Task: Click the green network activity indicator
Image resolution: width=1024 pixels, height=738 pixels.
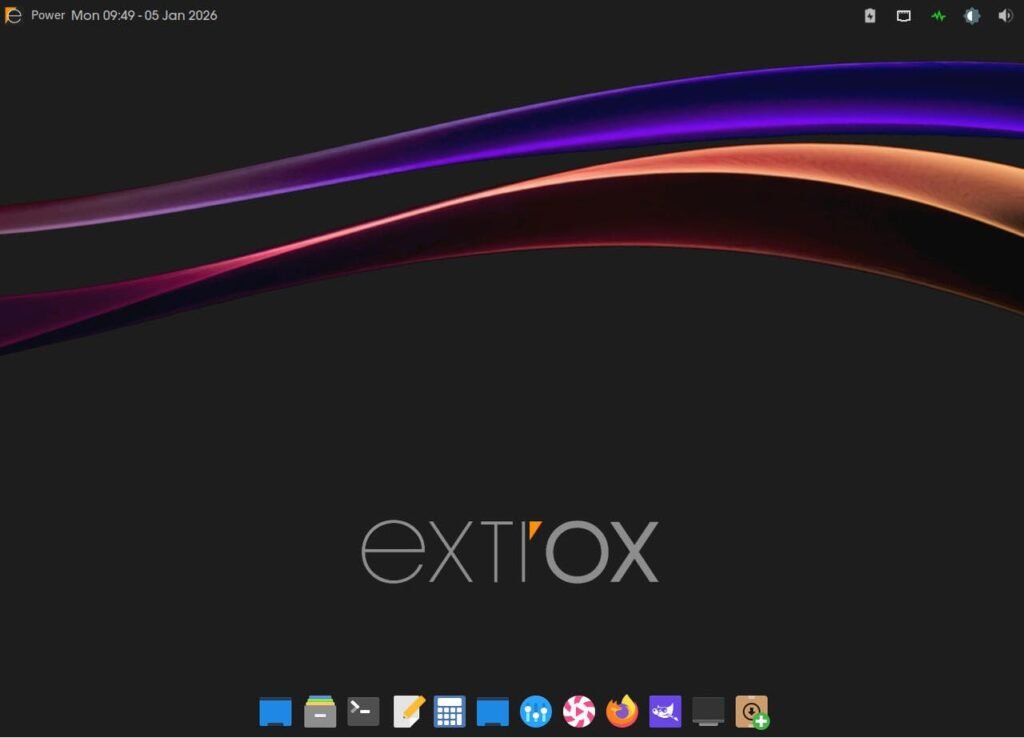Action: pyautogui.click(x=937, y=16)
